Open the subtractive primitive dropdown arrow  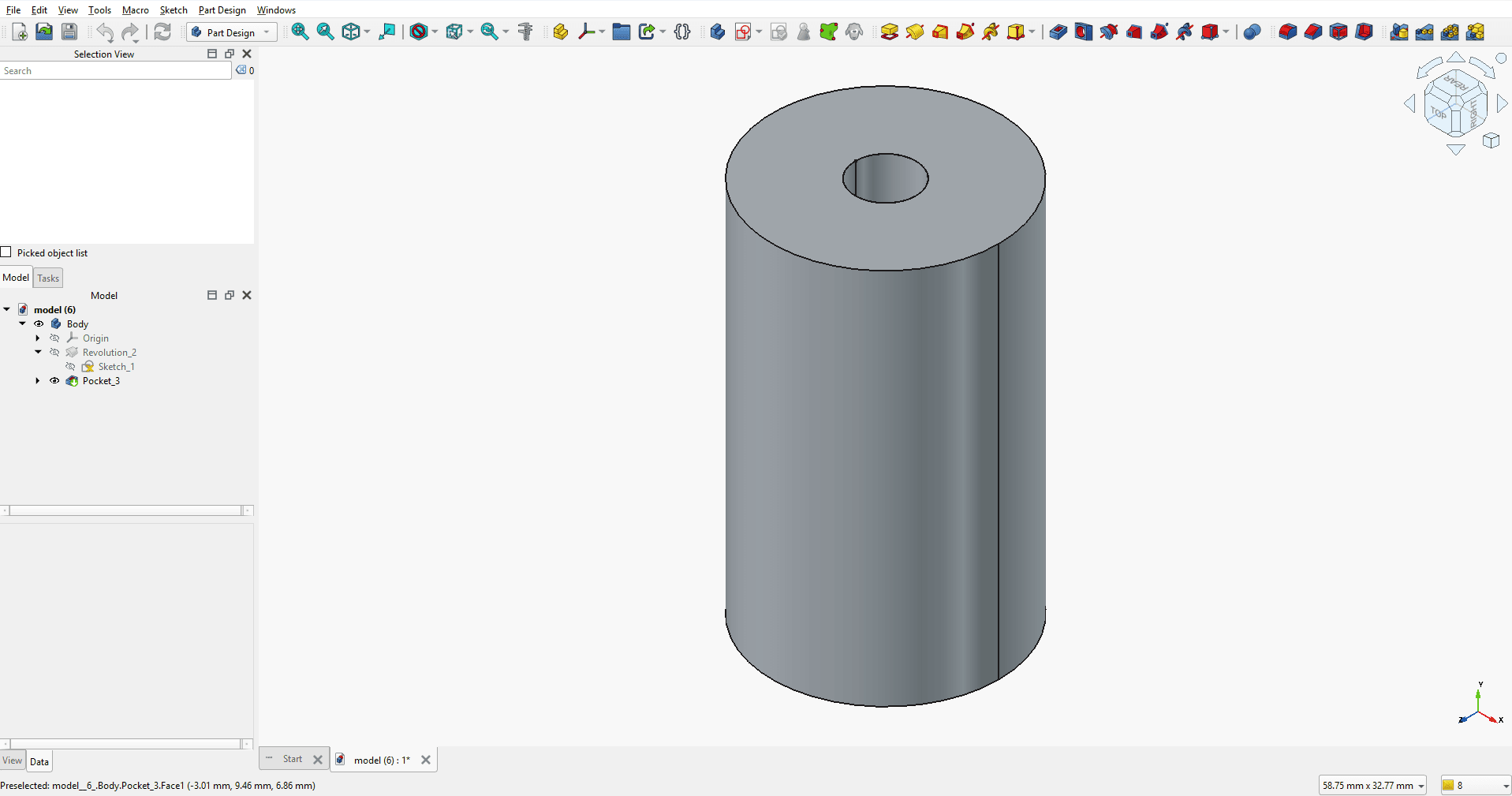[x=1226, y=32]
